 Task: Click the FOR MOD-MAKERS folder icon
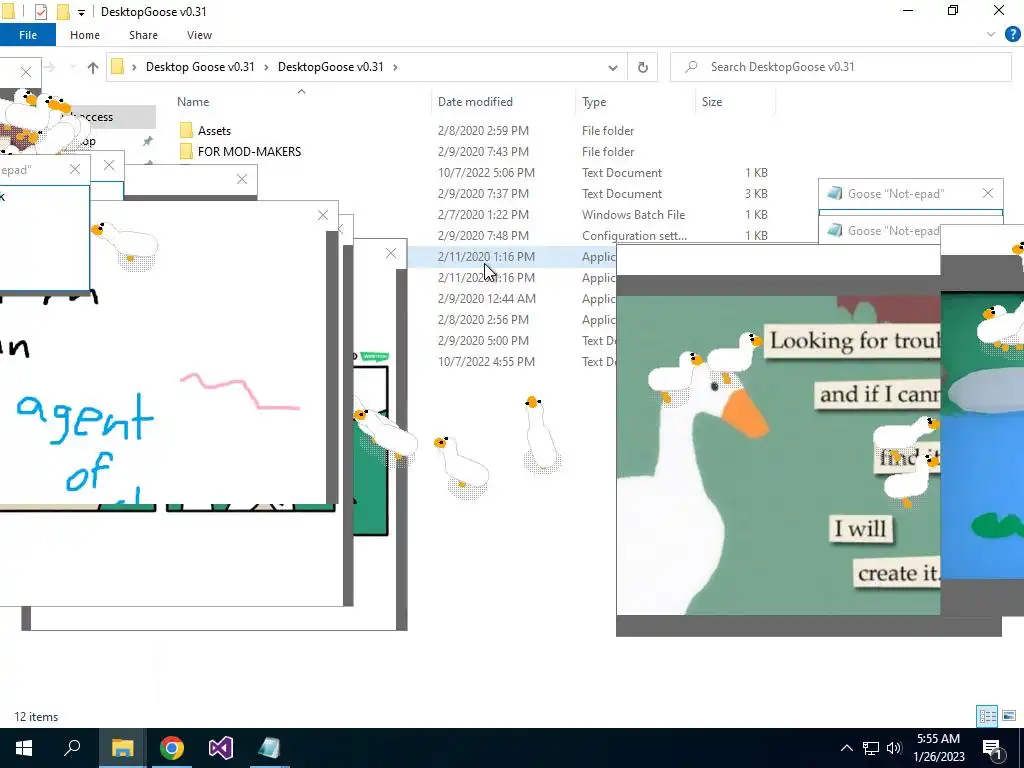186,152
